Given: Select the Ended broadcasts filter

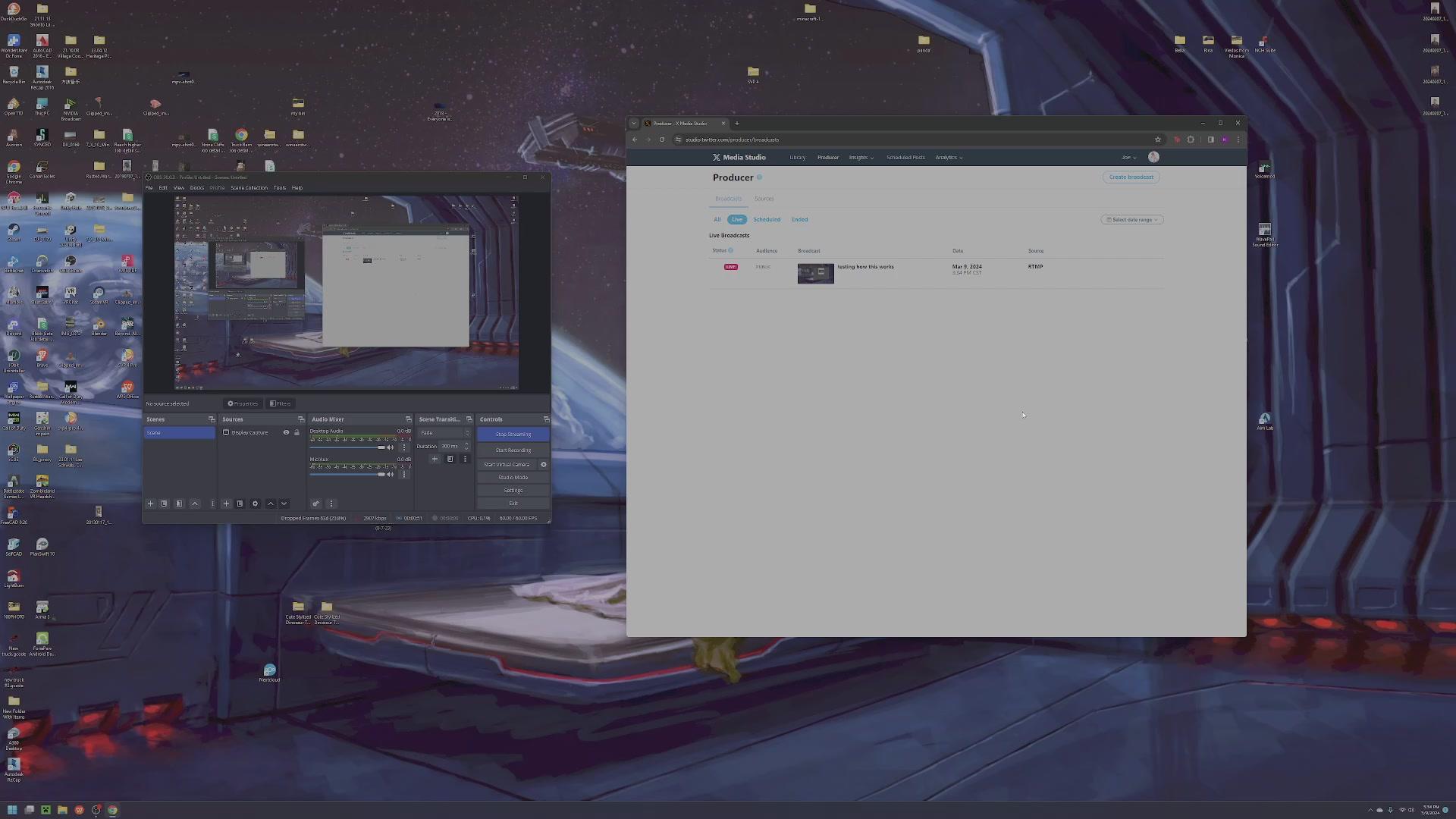Looking at the screenshot, I should coord(800,220).
